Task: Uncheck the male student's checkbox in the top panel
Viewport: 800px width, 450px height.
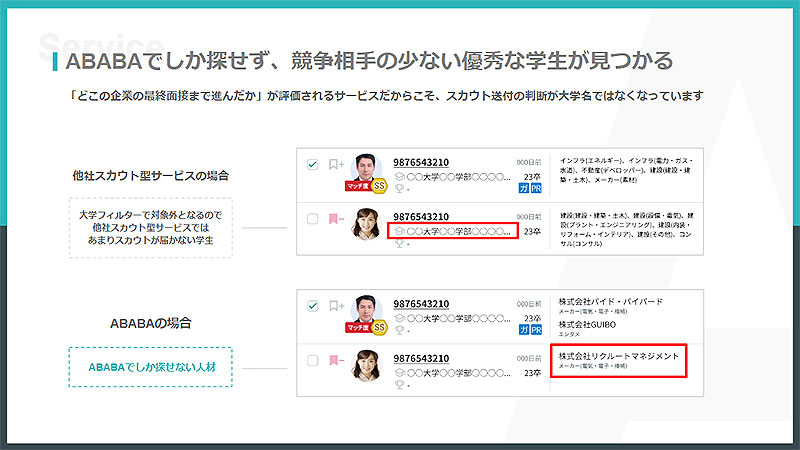Action: click(313, 163)
